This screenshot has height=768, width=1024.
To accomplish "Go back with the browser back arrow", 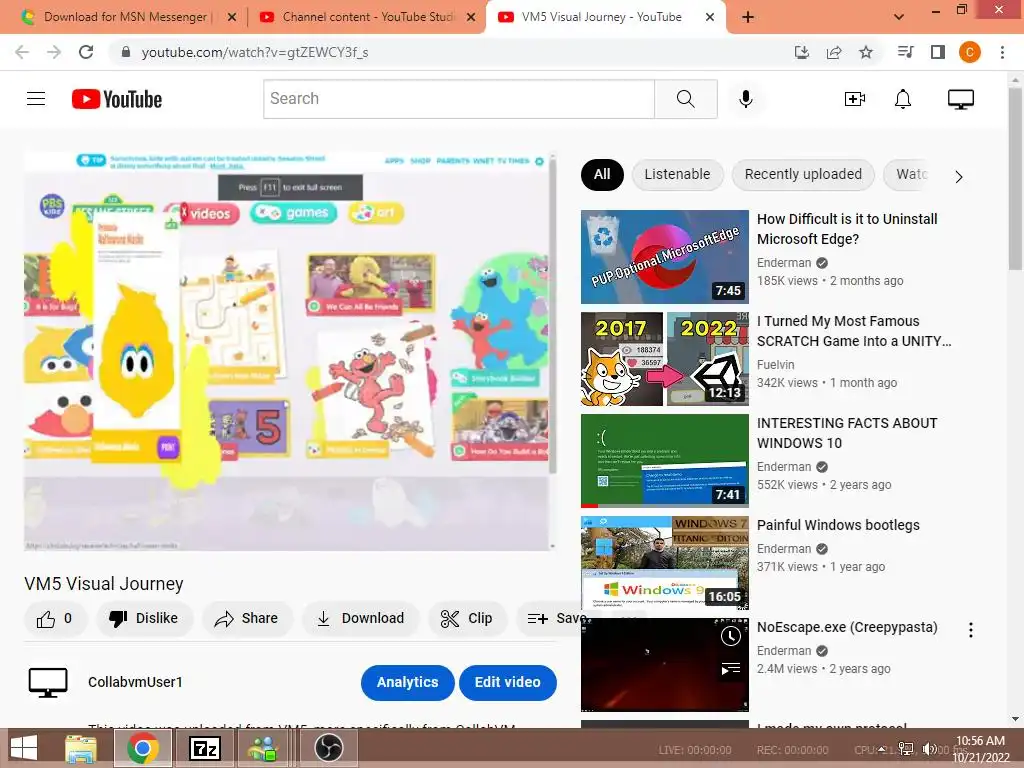I will [22, 52].
